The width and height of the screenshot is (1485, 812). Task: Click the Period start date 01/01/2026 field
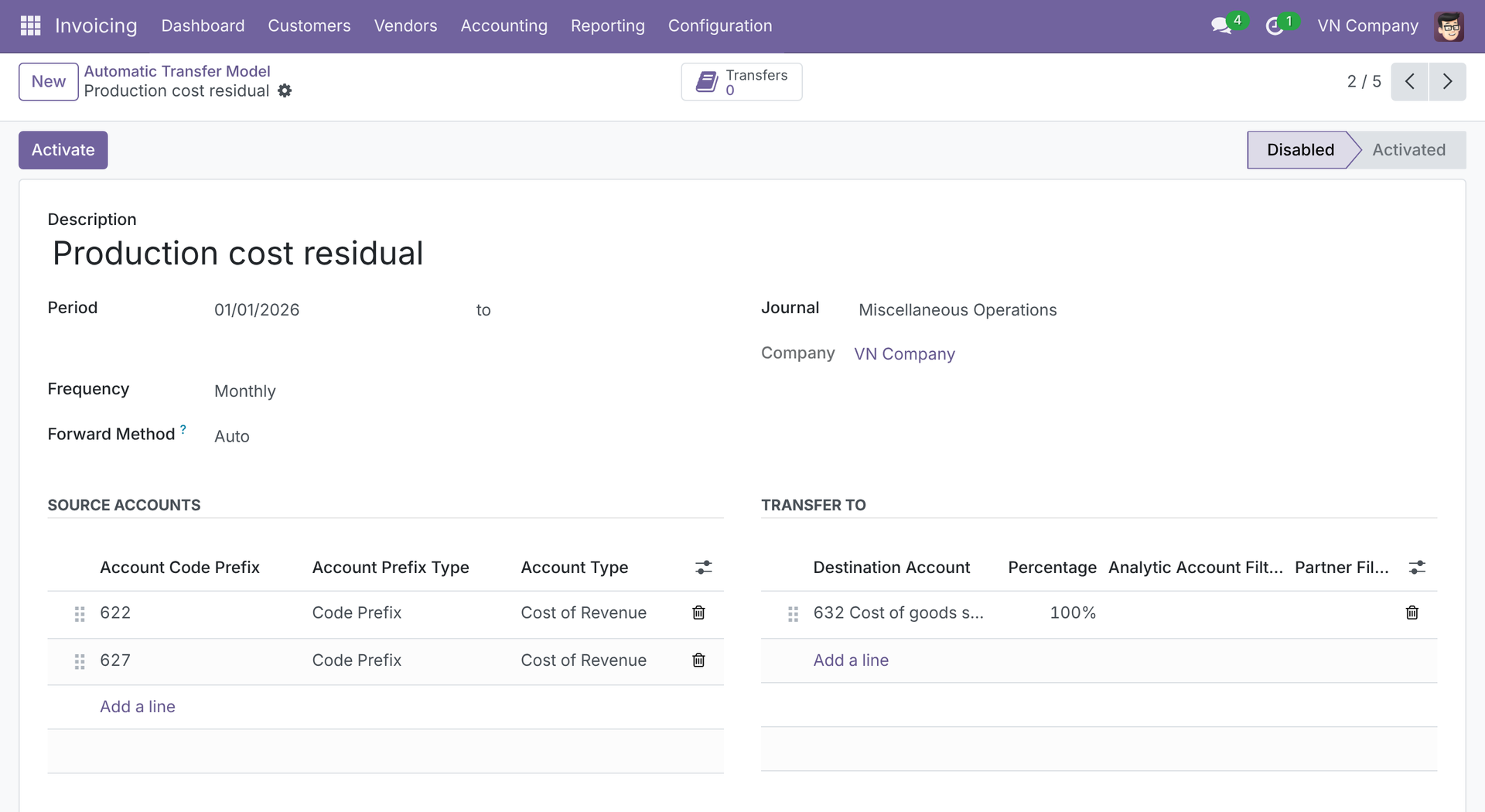[x=256, y=310]
